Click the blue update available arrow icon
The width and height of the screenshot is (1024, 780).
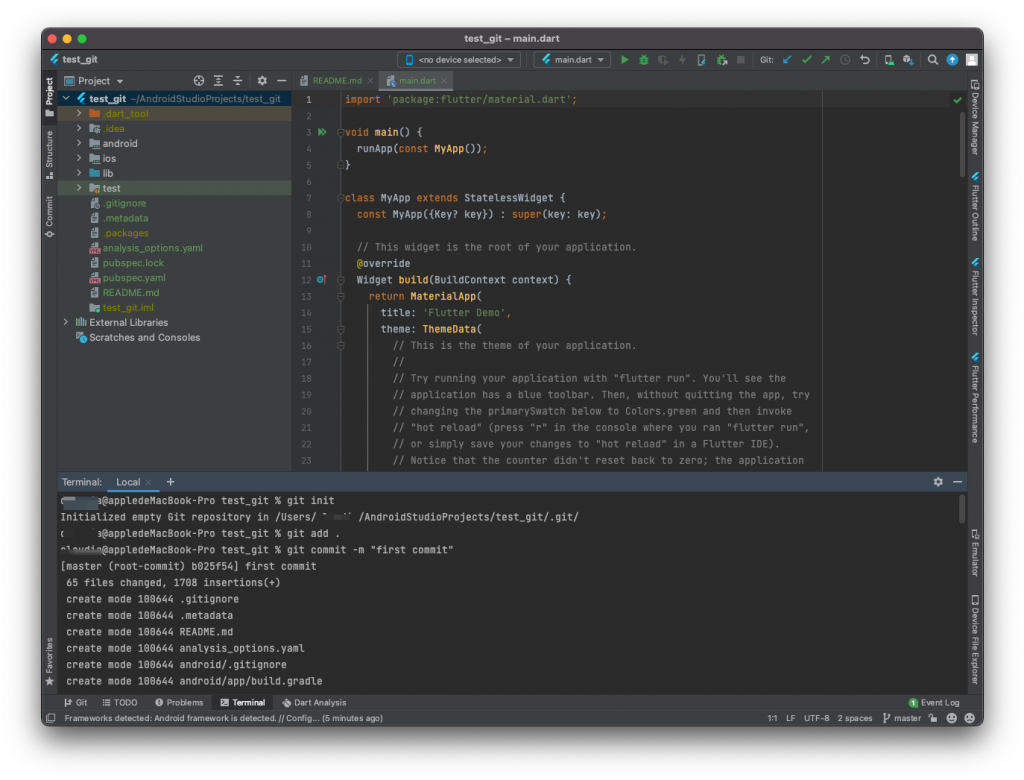pos(952,59)
